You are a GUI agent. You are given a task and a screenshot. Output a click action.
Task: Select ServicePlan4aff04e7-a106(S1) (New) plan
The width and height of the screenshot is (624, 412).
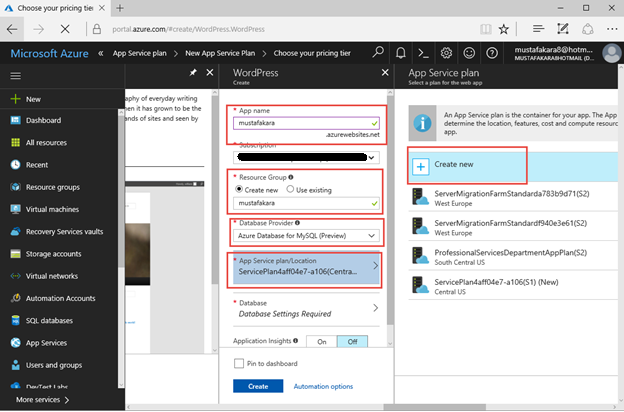[513, 286]
